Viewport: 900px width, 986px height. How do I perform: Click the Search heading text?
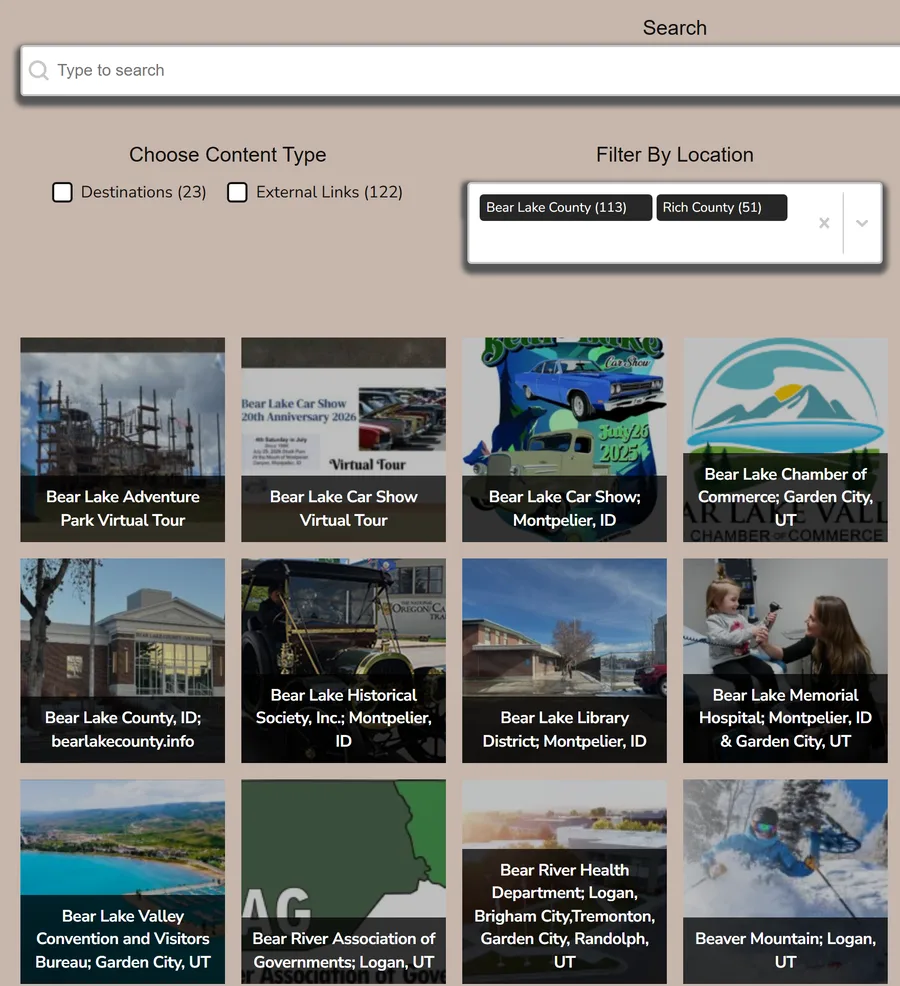674,28
